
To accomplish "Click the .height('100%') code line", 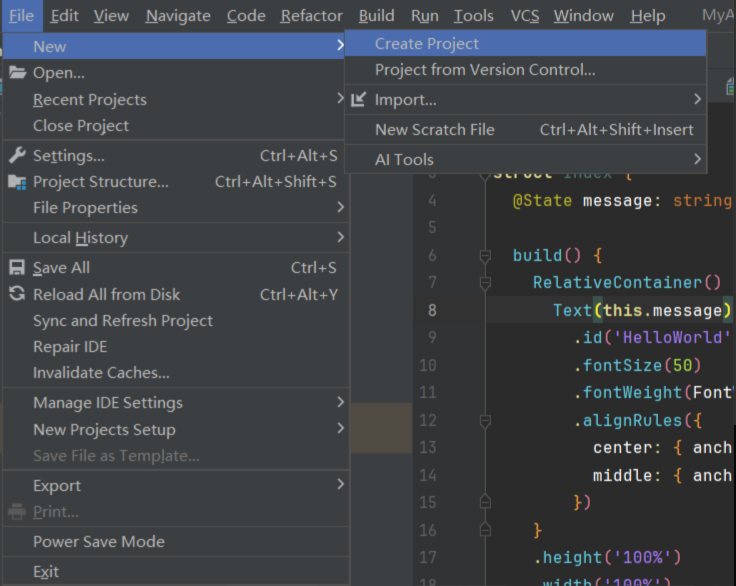I will tap(607, 557).
